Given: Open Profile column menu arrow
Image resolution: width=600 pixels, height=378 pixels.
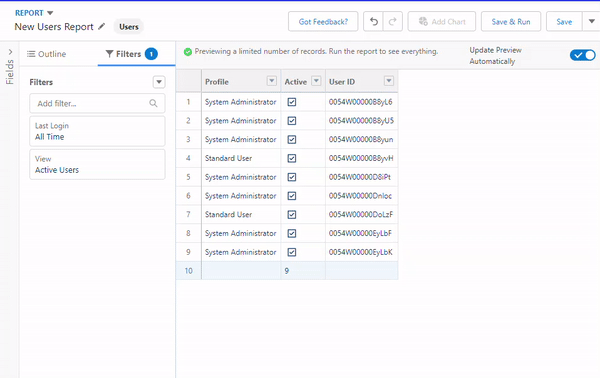Looking at the screenshot, I should click(272, 81).
